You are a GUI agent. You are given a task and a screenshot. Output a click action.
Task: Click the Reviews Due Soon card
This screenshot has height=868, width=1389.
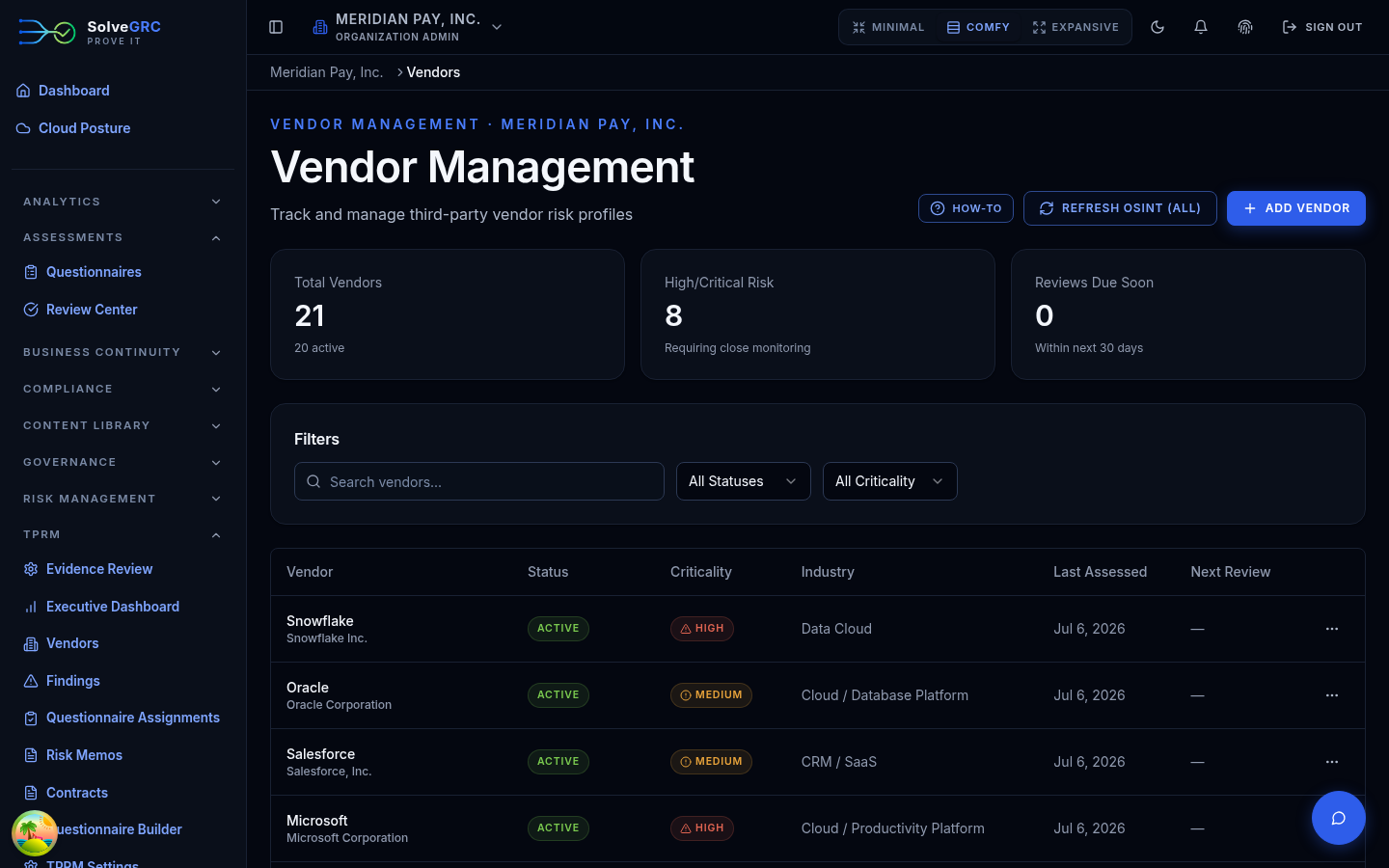coord(1188,314)
